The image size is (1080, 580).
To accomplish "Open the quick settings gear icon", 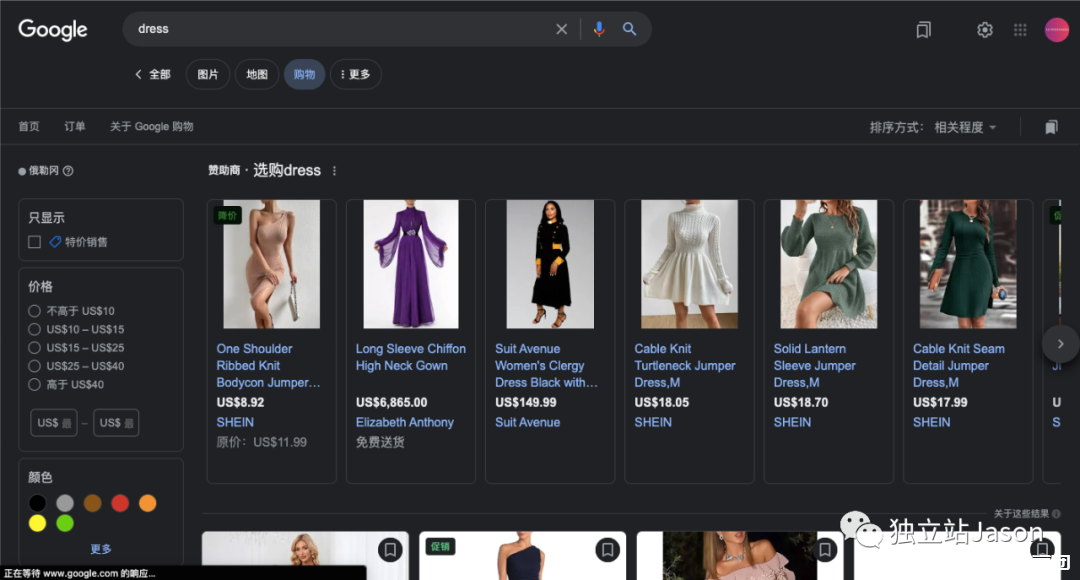I will pos(984,29).
